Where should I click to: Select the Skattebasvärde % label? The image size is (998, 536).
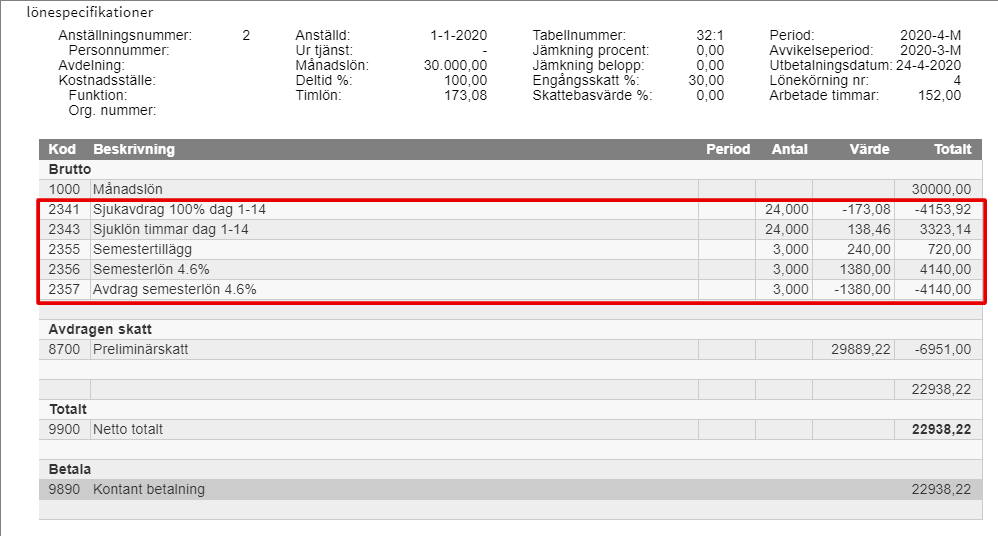[593, 95]
